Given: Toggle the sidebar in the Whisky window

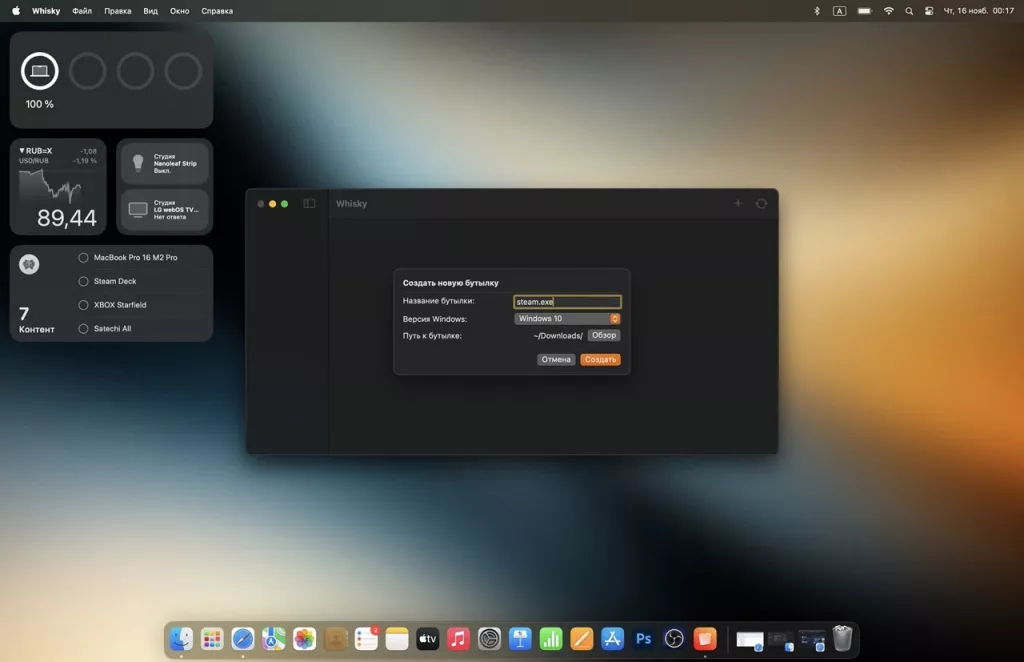Looking at the screenshot, I should tap(310, 203).
